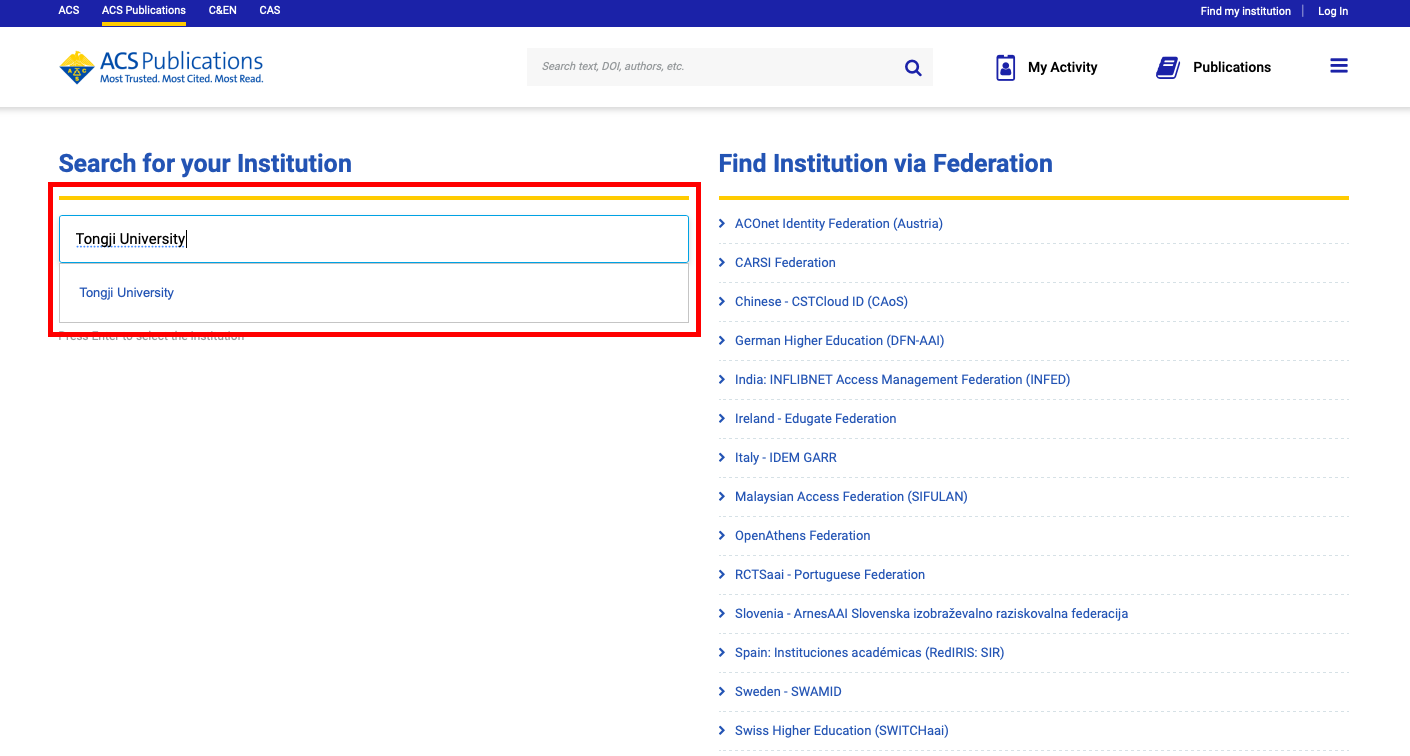Click the My Activity label
Screen dimensions: 1410x756
1063,67
